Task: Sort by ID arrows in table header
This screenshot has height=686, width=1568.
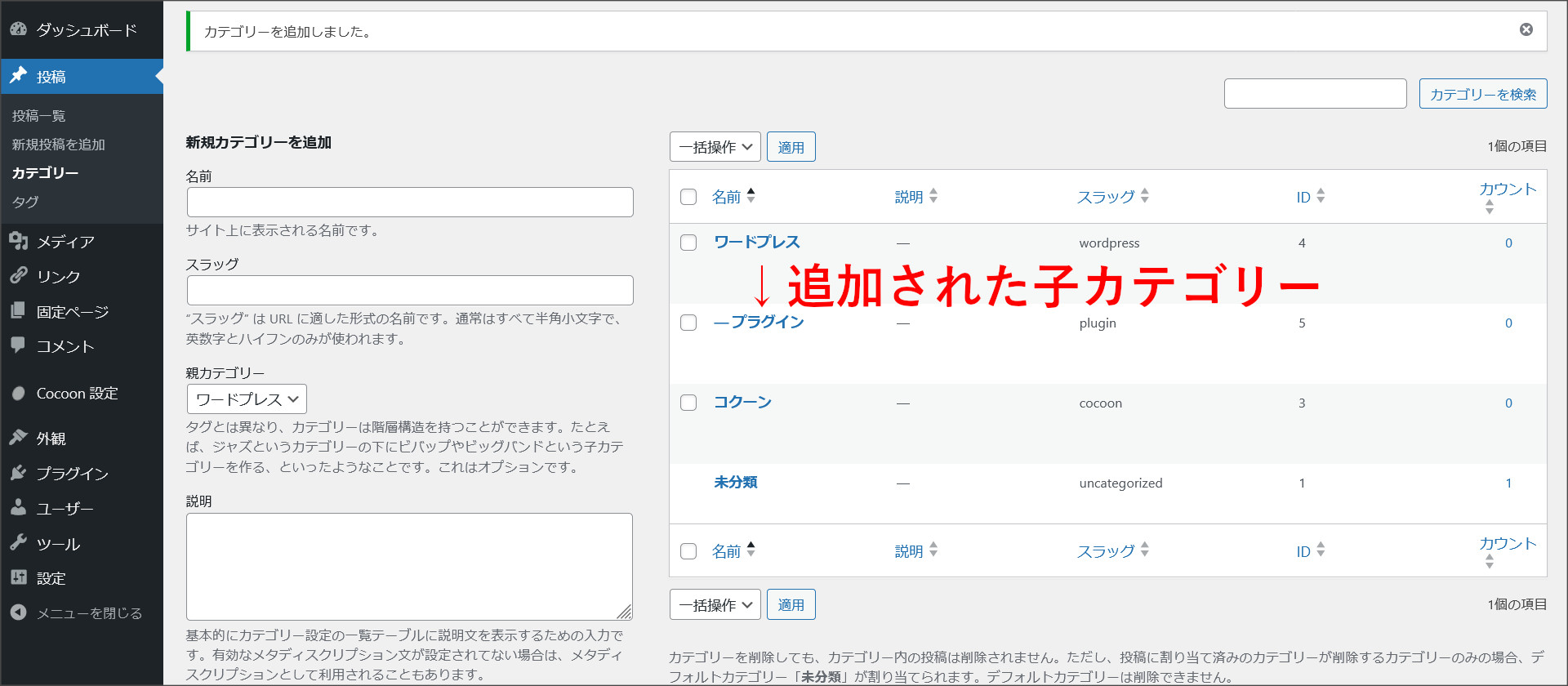Action: pyautogui.click(x=1321, y=196)
